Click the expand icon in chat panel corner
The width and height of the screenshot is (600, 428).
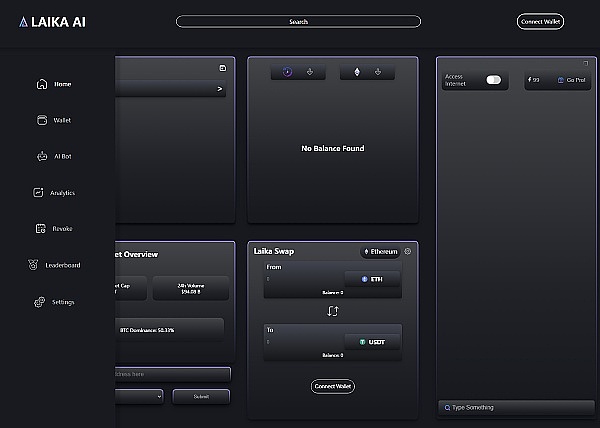(586, 63)
